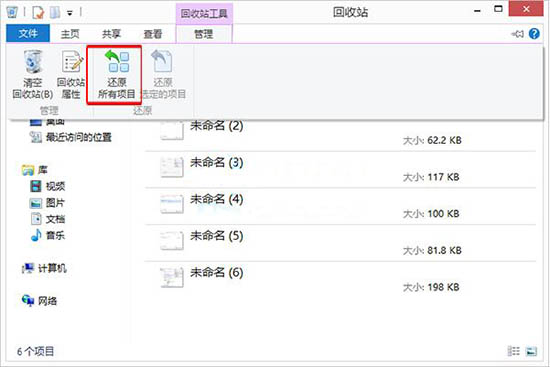Screen dimensions: 550x367
Task: Click thumbnail of 未命名 (4)
Action: [x=172, y=204]
